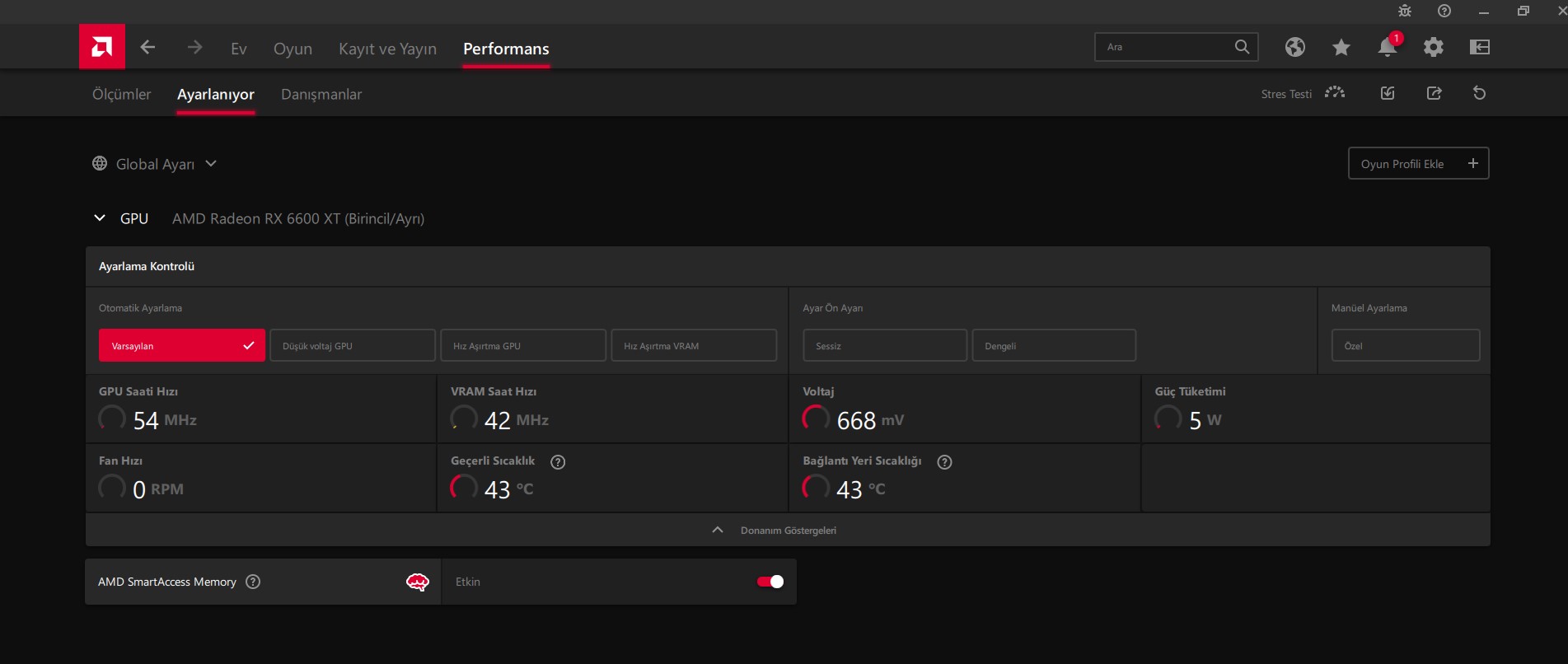Collapse the GPU section chevron
1568x664 pixels.
point(100,218)
